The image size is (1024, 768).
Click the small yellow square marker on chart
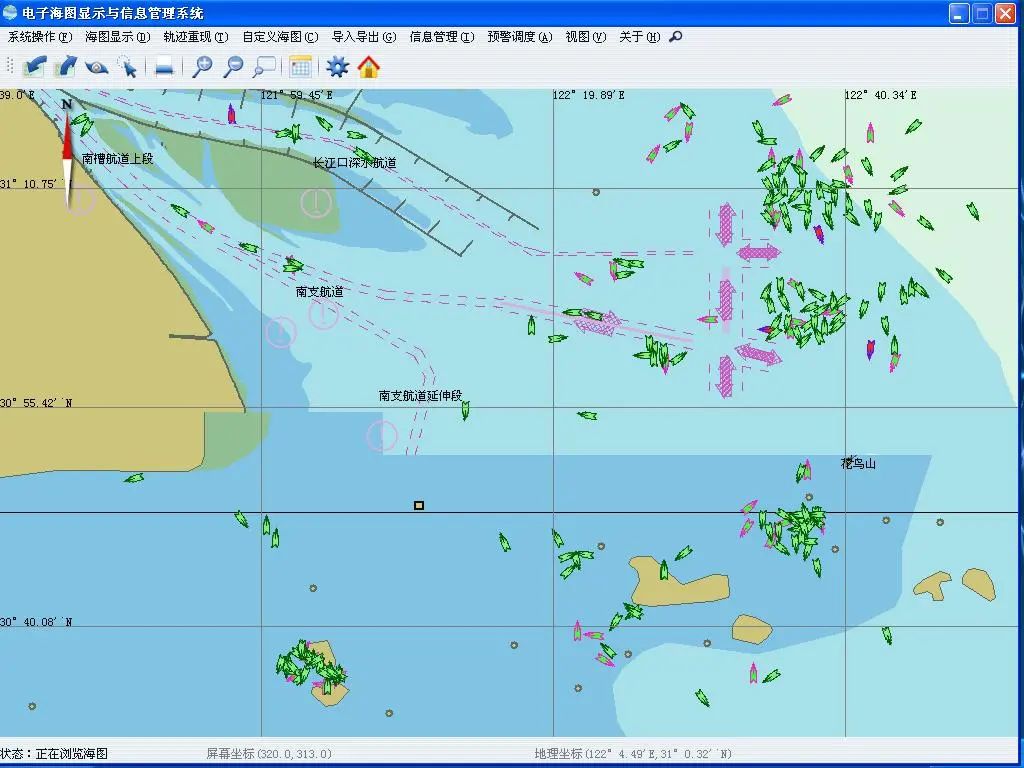point(419,505)
